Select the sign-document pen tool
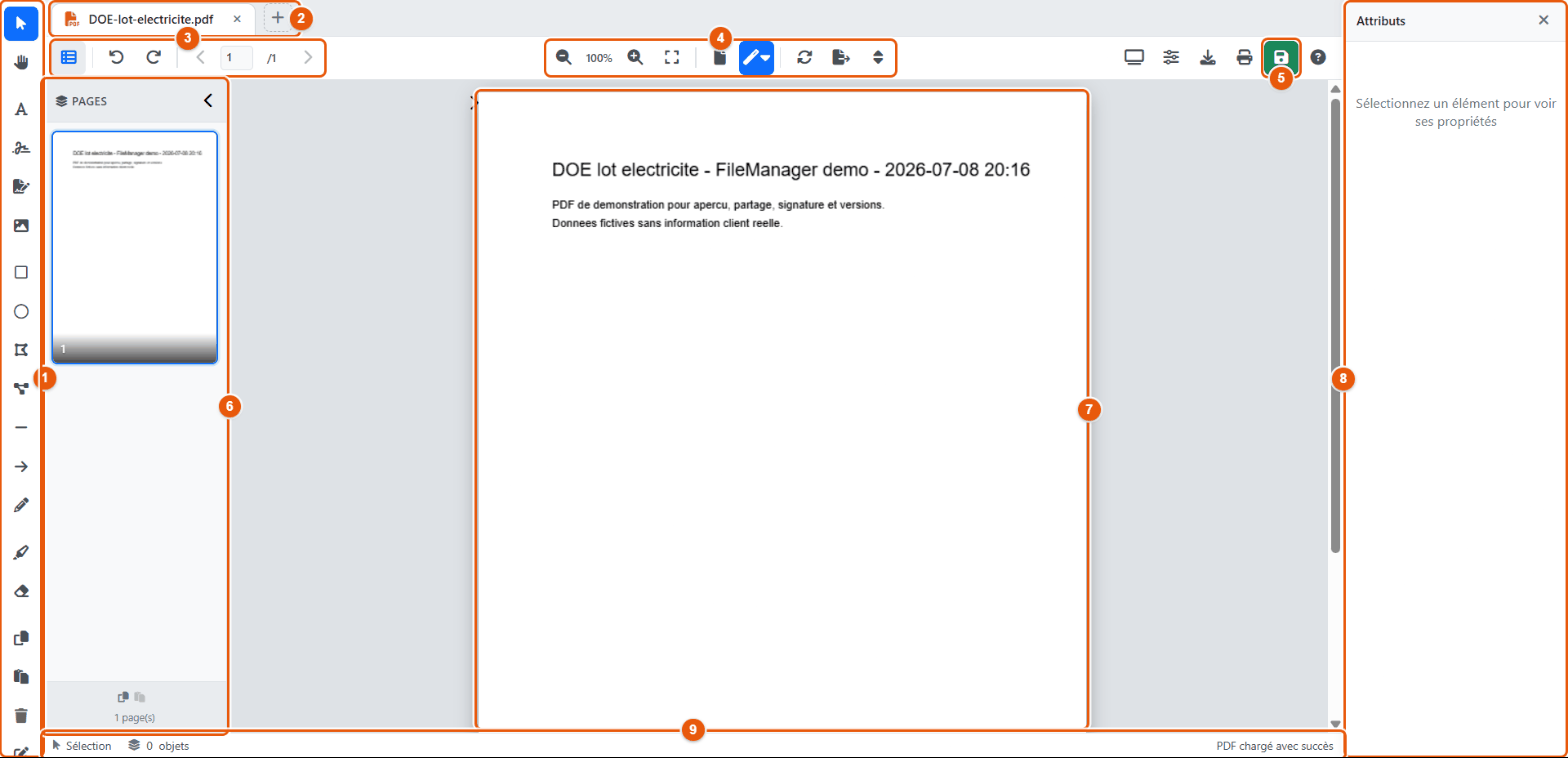Image resolution: width=1568 pixels, height=758 pixels. click(x=21, y=186)
